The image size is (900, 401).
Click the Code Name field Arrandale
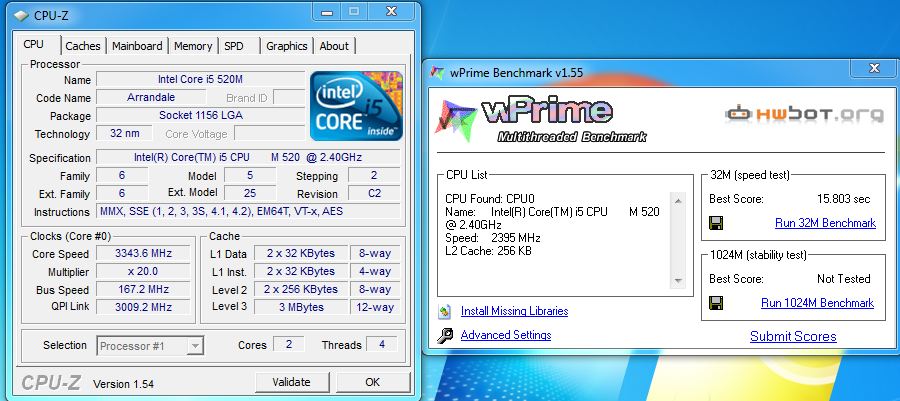pyautogui.click(x=151, y=97)
